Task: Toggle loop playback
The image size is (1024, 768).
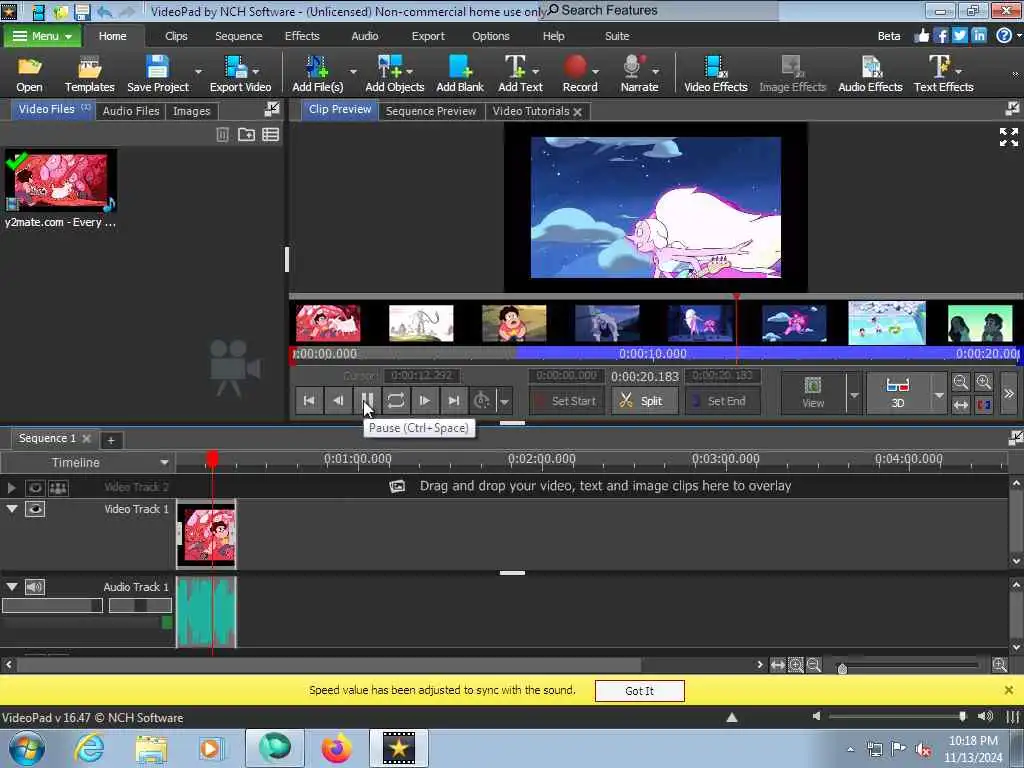Action: [396, 400]
